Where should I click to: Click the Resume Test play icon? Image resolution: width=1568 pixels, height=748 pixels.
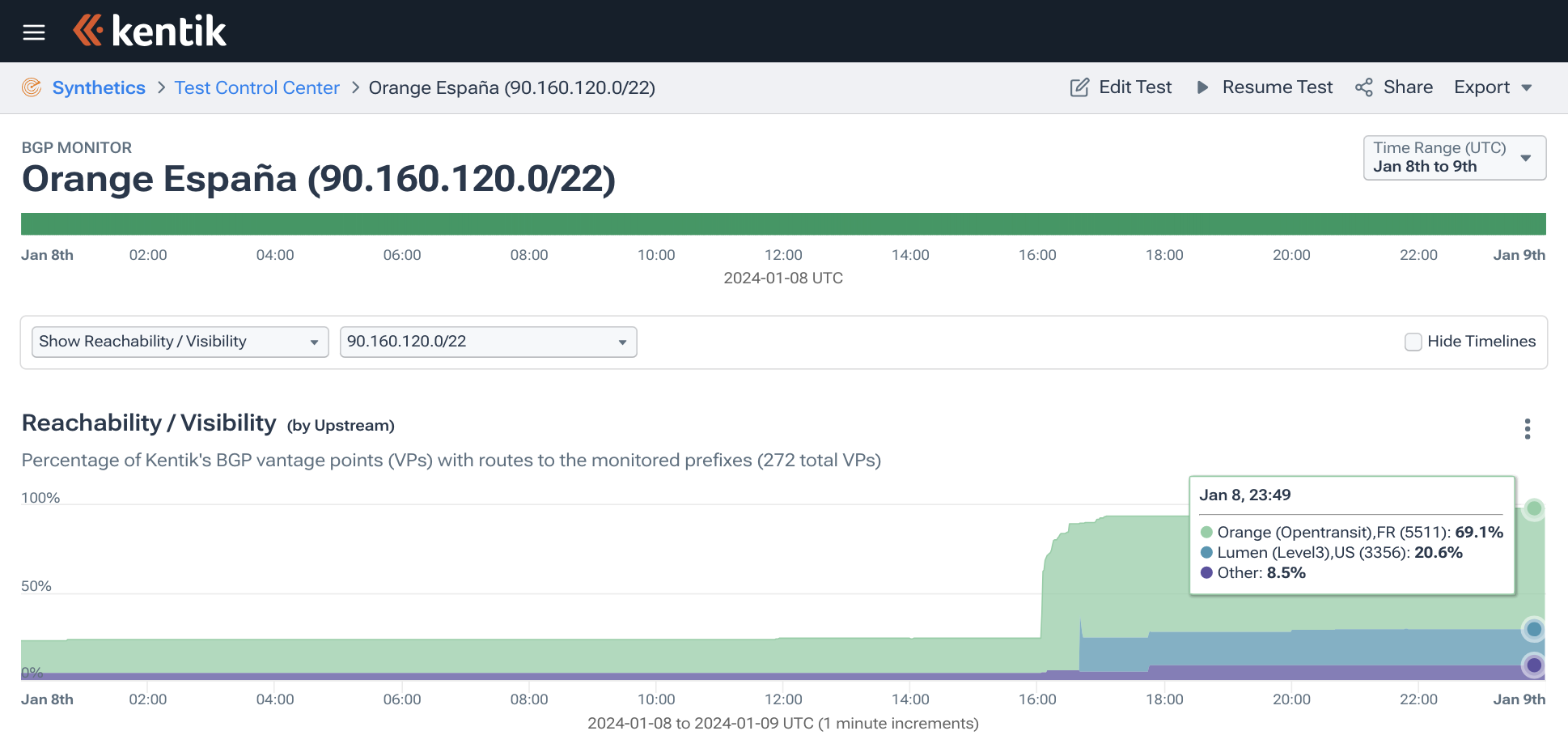coord(1202,87)
